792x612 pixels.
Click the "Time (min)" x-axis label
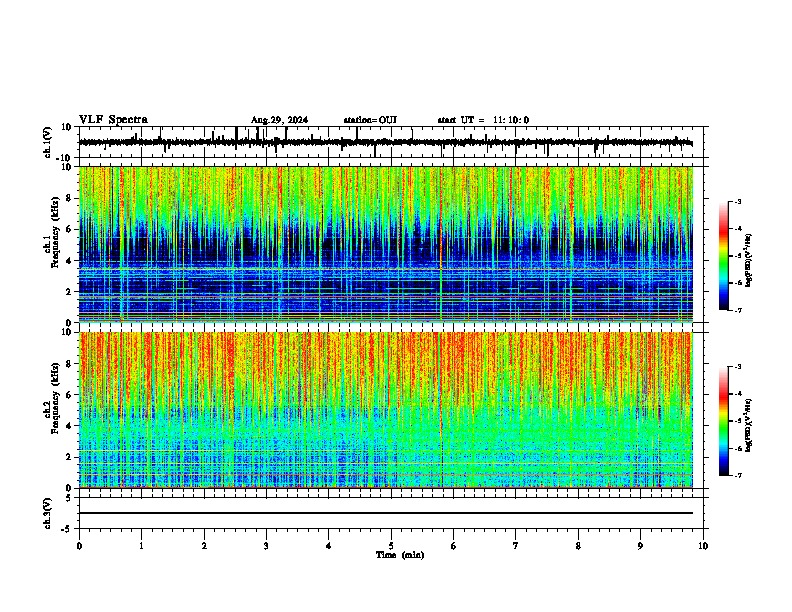(400, 555)
